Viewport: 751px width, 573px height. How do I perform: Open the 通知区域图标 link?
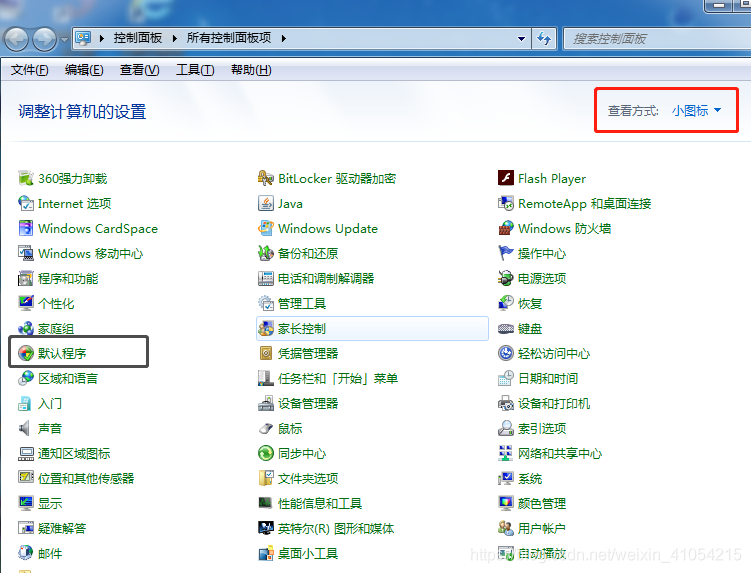74,453
